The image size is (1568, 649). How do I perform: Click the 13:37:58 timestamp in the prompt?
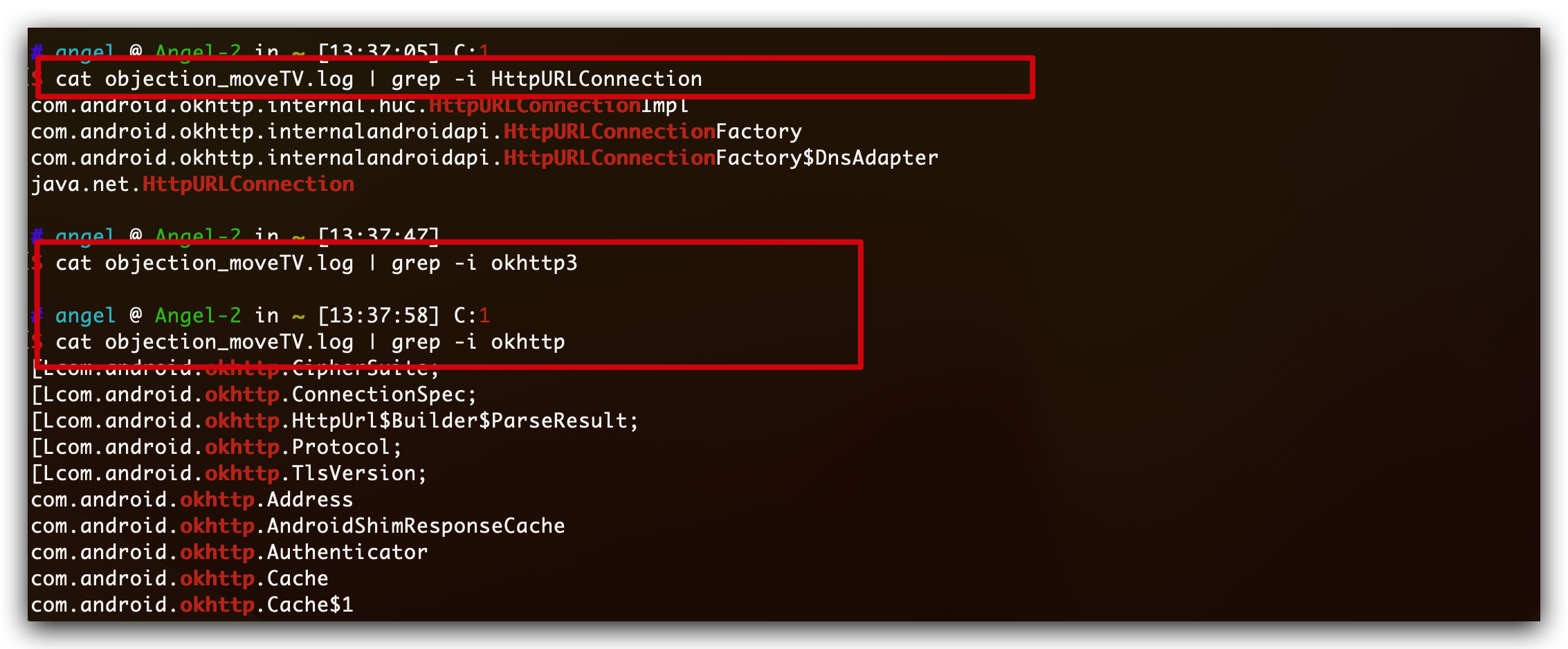pyautogui.click(x=379, y=316)
